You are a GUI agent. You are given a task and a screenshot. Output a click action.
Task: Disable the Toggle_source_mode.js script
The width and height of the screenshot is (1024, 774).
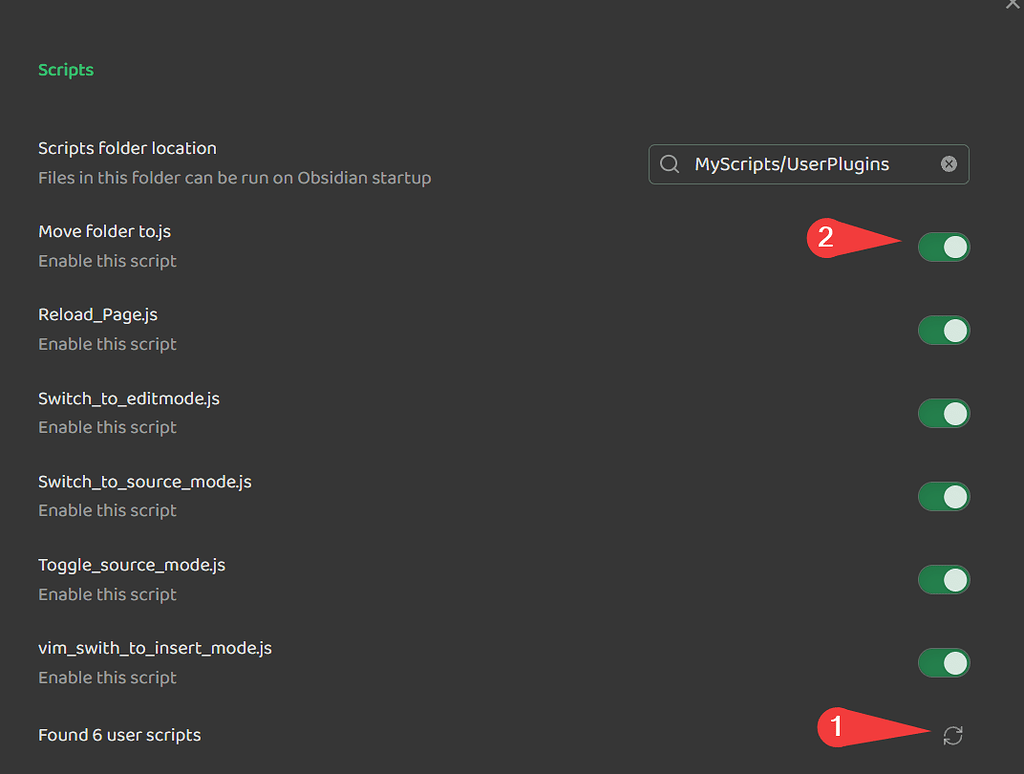click(x=943, y=579)
